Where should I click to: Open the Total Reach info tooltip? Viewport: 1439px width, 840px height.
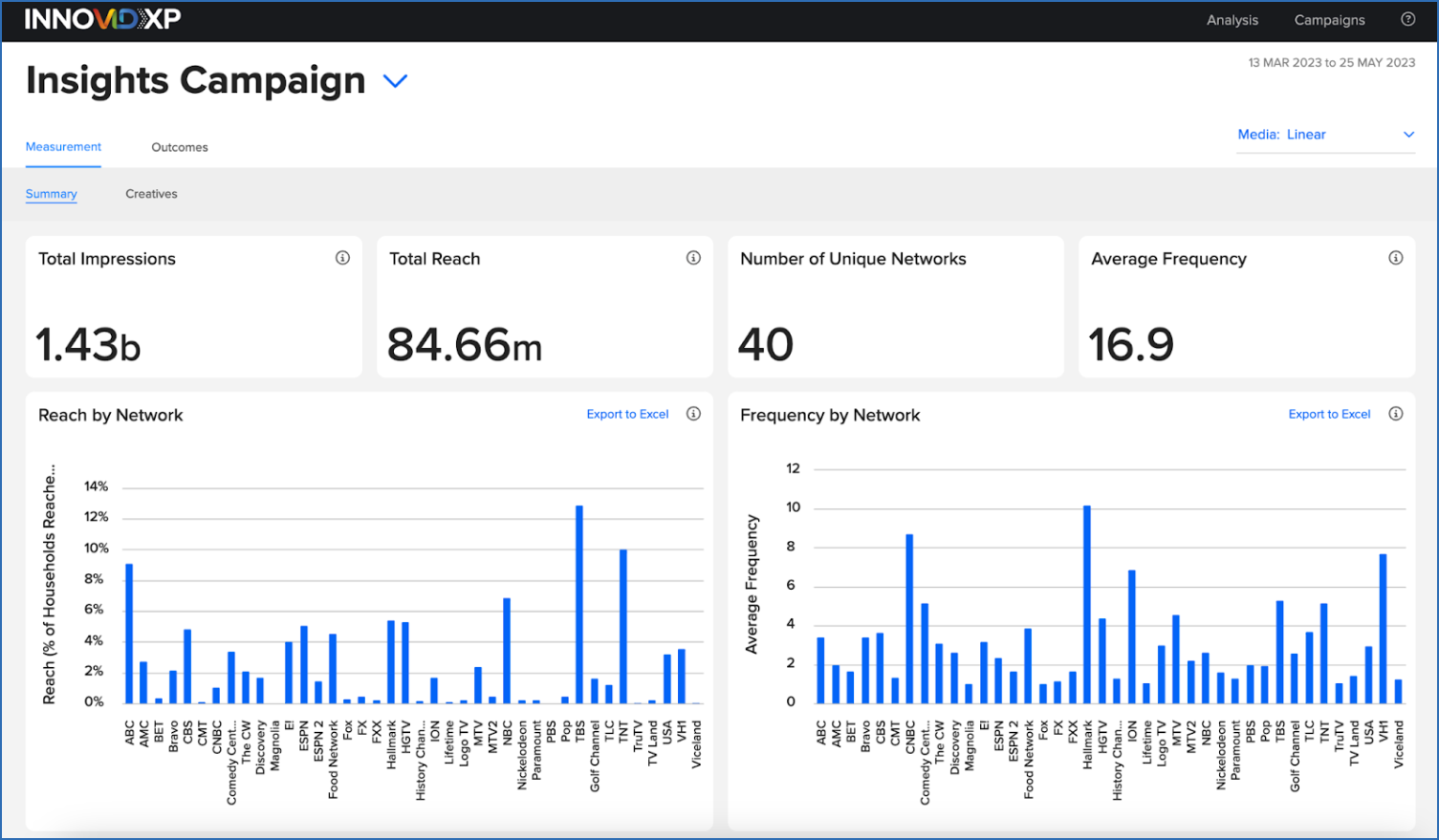coord(693,257)
